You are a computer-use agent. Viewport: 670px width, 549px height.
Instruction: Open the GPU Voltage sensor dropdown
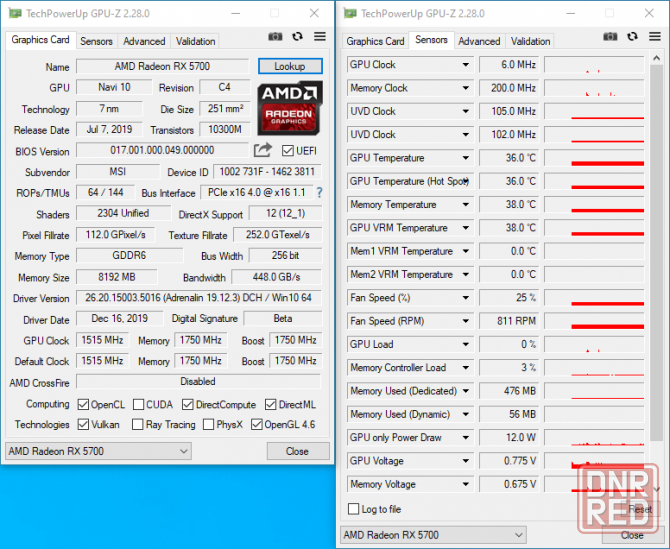(x=466, y=461)
